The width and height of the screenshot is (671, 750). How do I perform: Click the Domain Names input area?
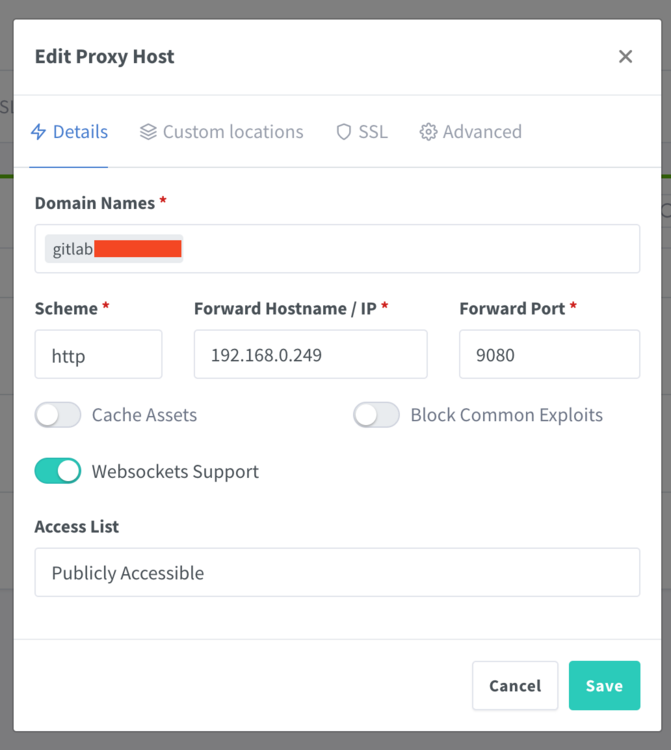pos(337,249)
